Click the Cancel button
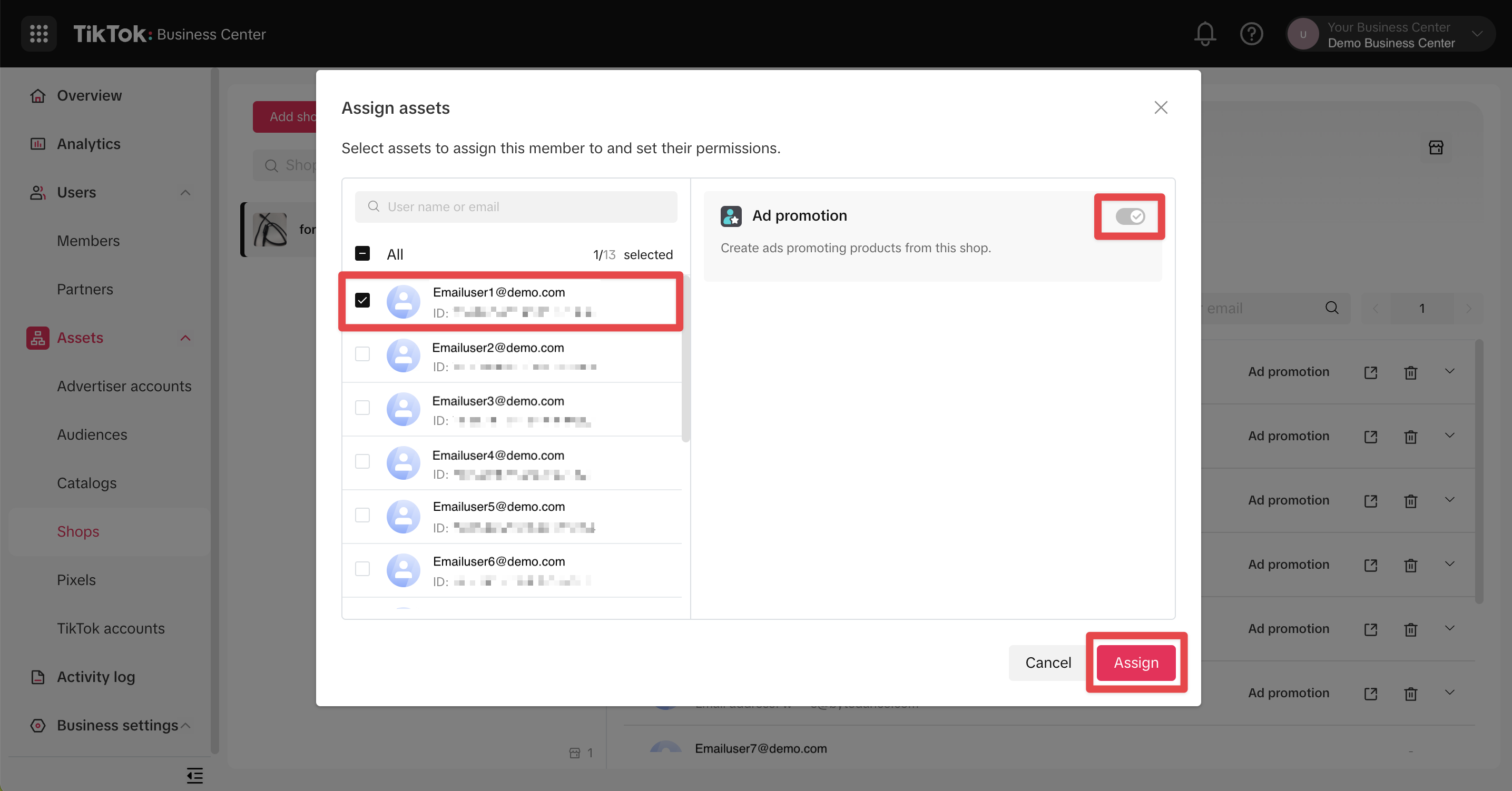Screen dimensions: 1512x791 coord(1048,663)
